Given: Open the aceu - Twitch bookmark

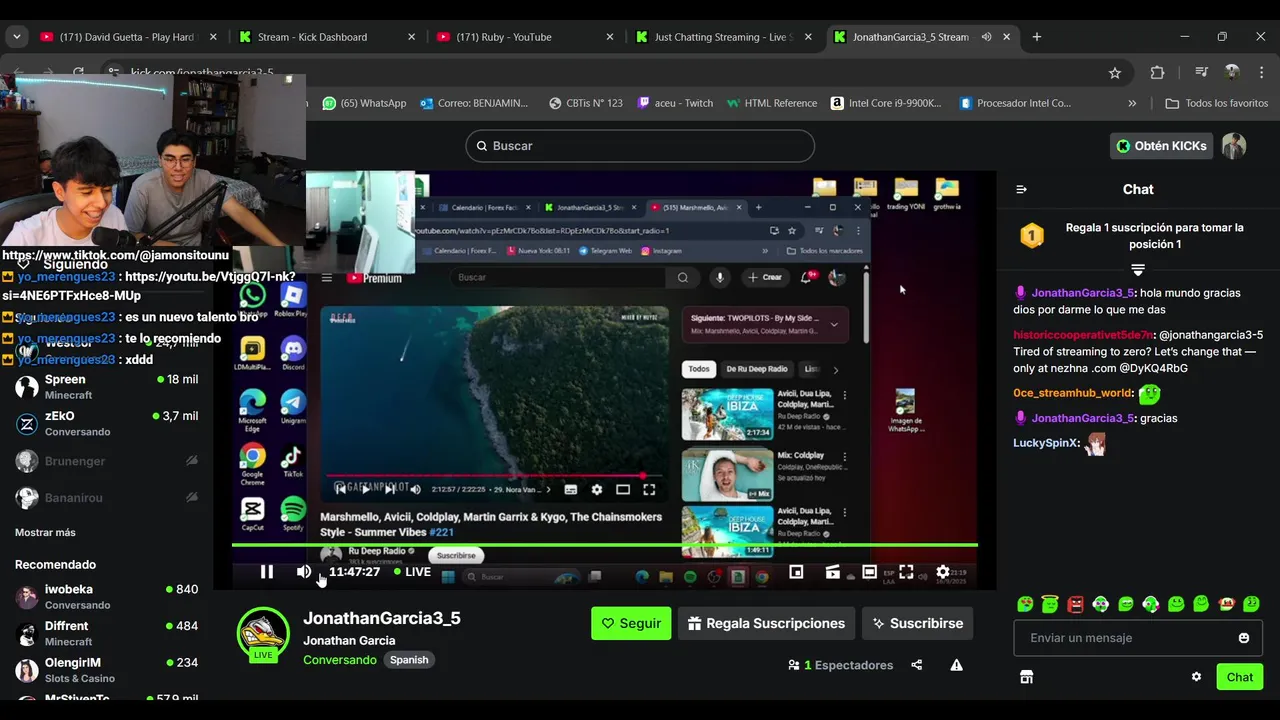Looking at the screenshot, I should pos(675,103).
